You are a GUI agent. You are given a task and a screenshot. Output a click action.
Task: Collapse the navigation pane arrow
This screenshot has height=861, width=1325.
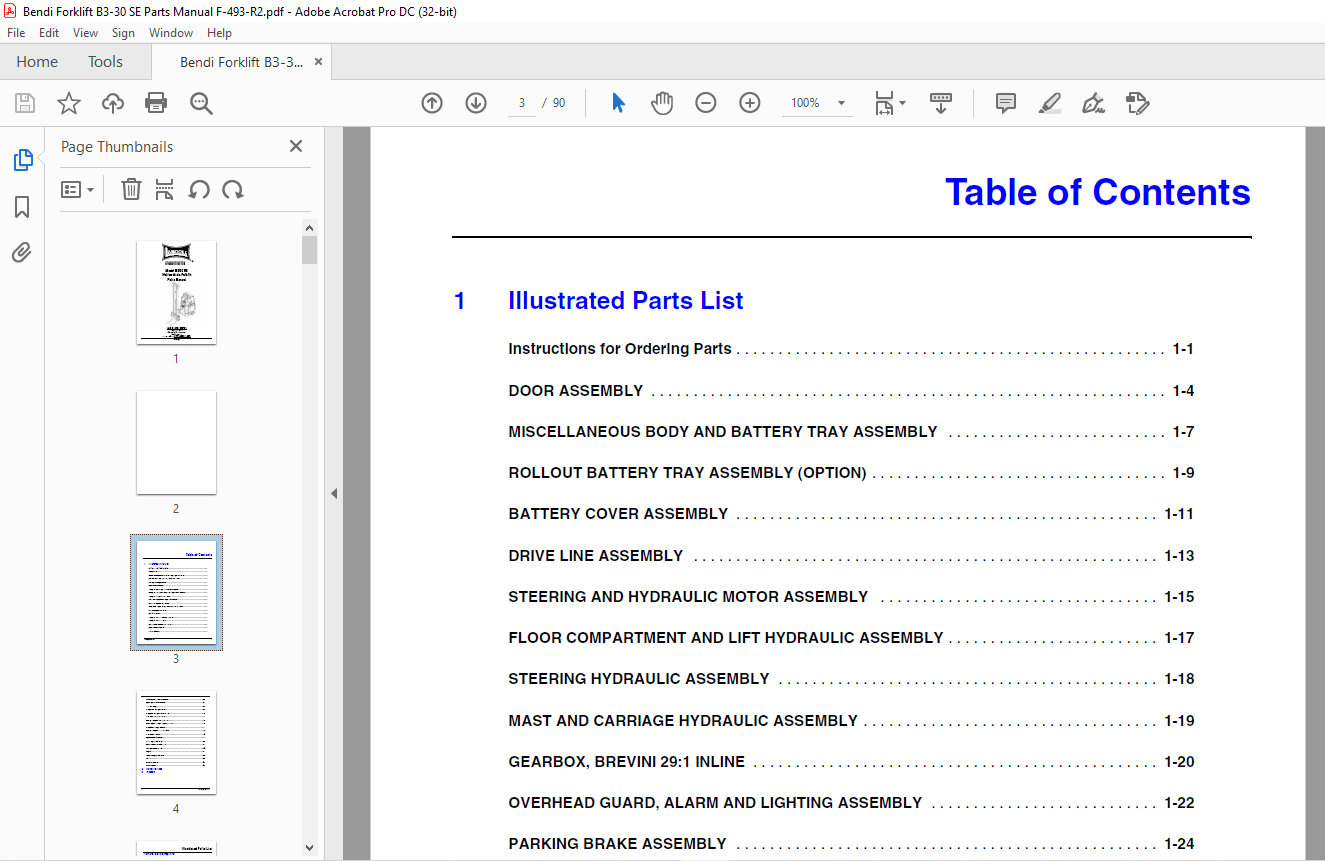[334, 494]
